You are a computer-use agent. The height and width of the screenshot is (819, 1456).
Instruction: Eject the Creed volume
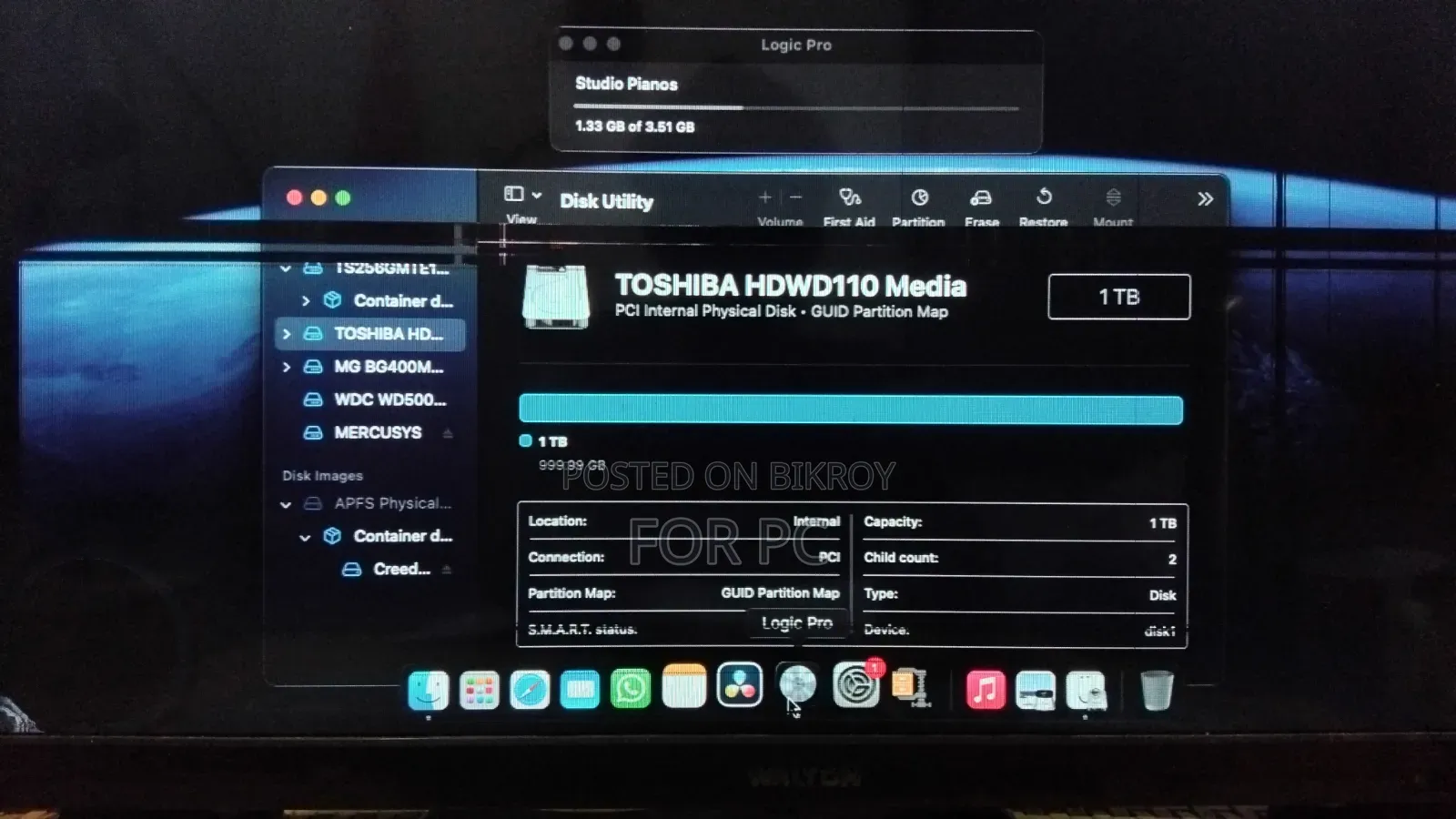coord(447,570)
